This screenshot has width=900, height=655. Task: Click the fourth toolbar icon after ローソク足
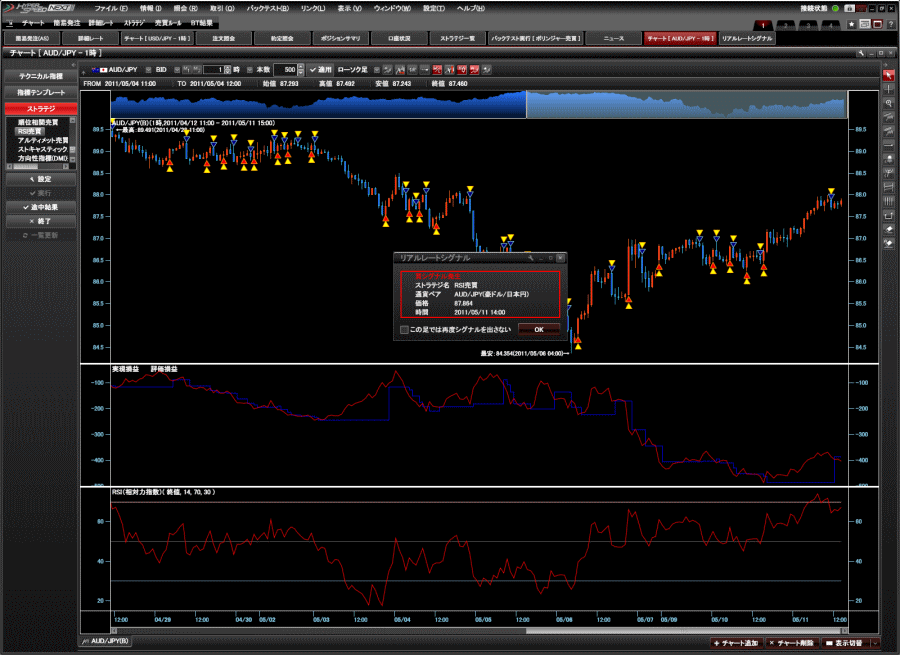pos(425,69)
